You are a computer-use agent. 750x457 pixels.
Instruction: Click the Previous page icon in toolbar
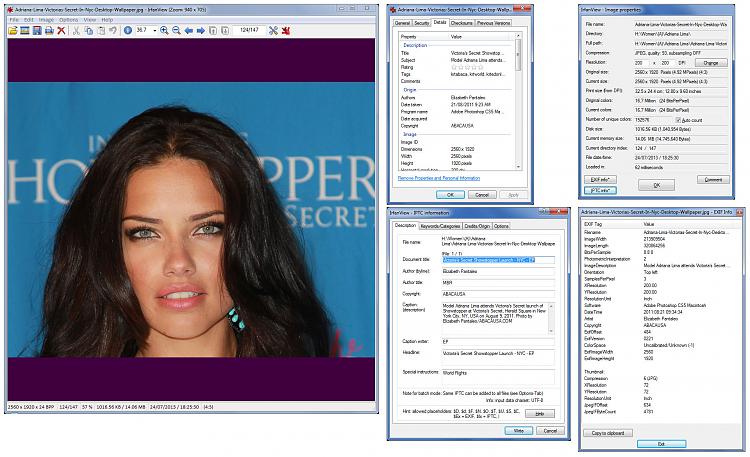(213, 31)
